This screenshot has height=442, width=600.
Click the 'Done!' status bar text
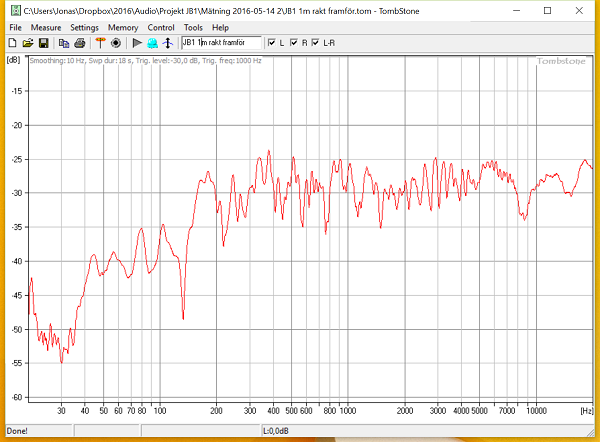click(x=17, y=431)
